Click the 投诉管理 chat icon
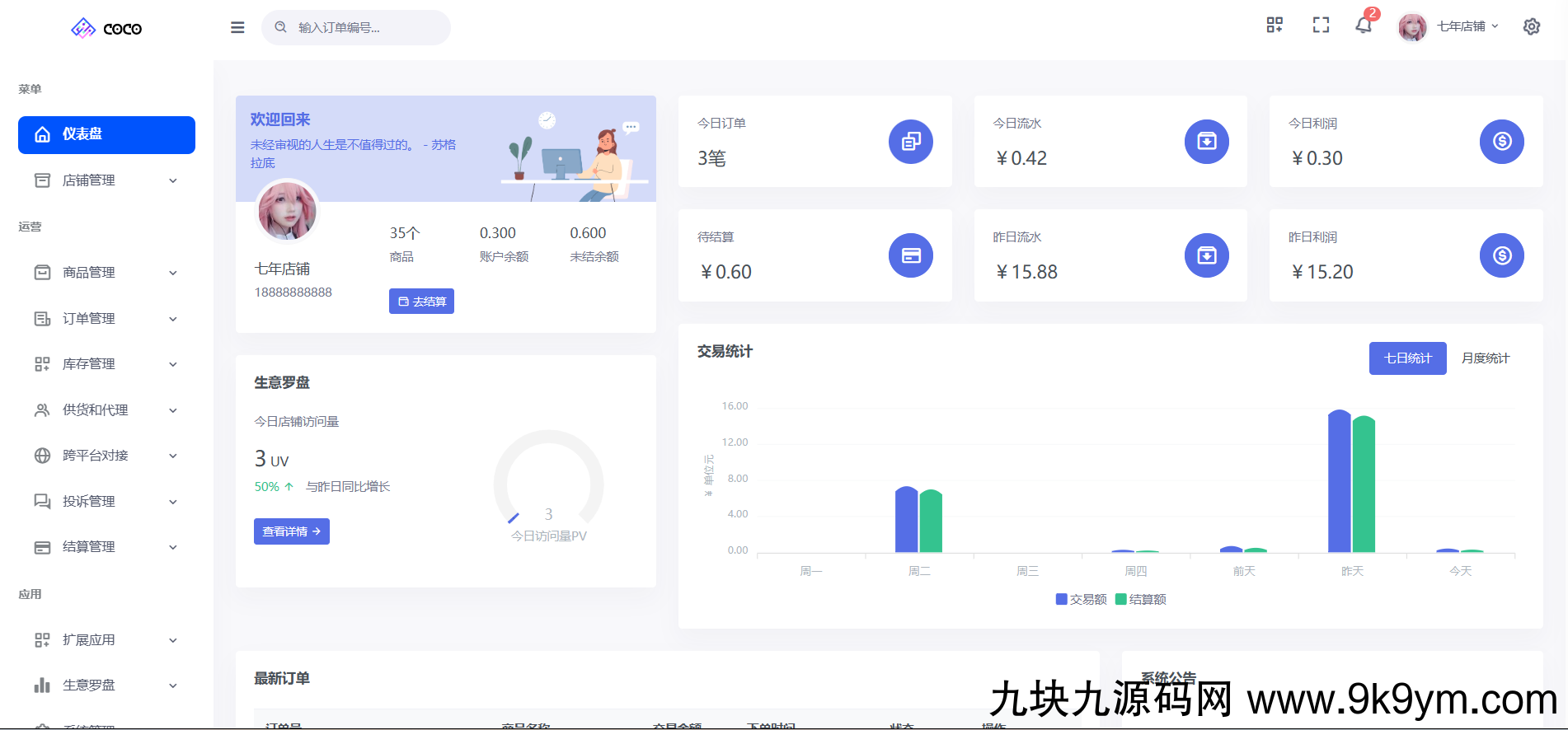Image resolution: width=1568 pixels, height=730 pixels. [x=42, y=502]
